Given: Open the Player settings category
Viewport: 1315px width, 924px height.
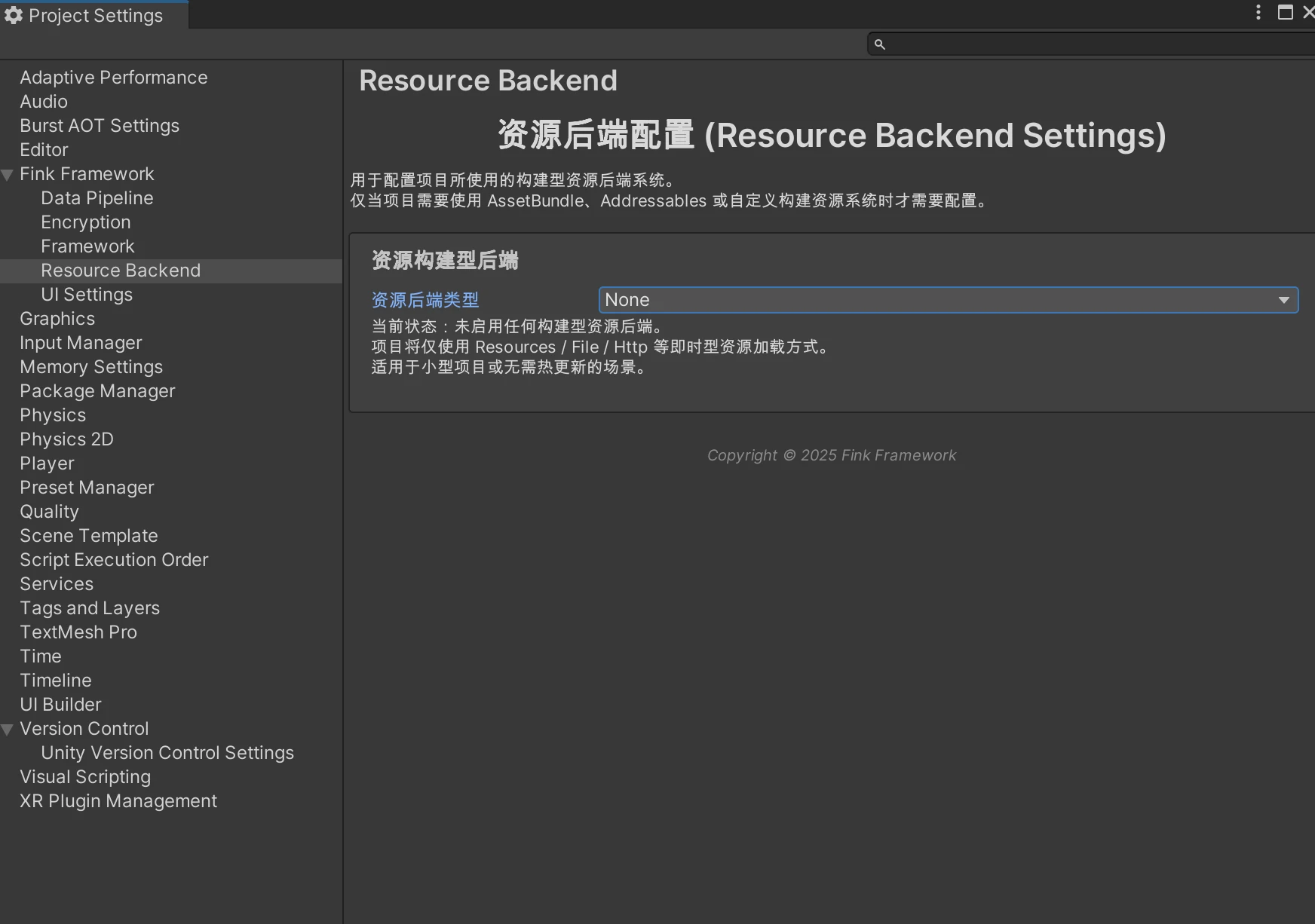Looking at the screenshot, I should point(47,464).
